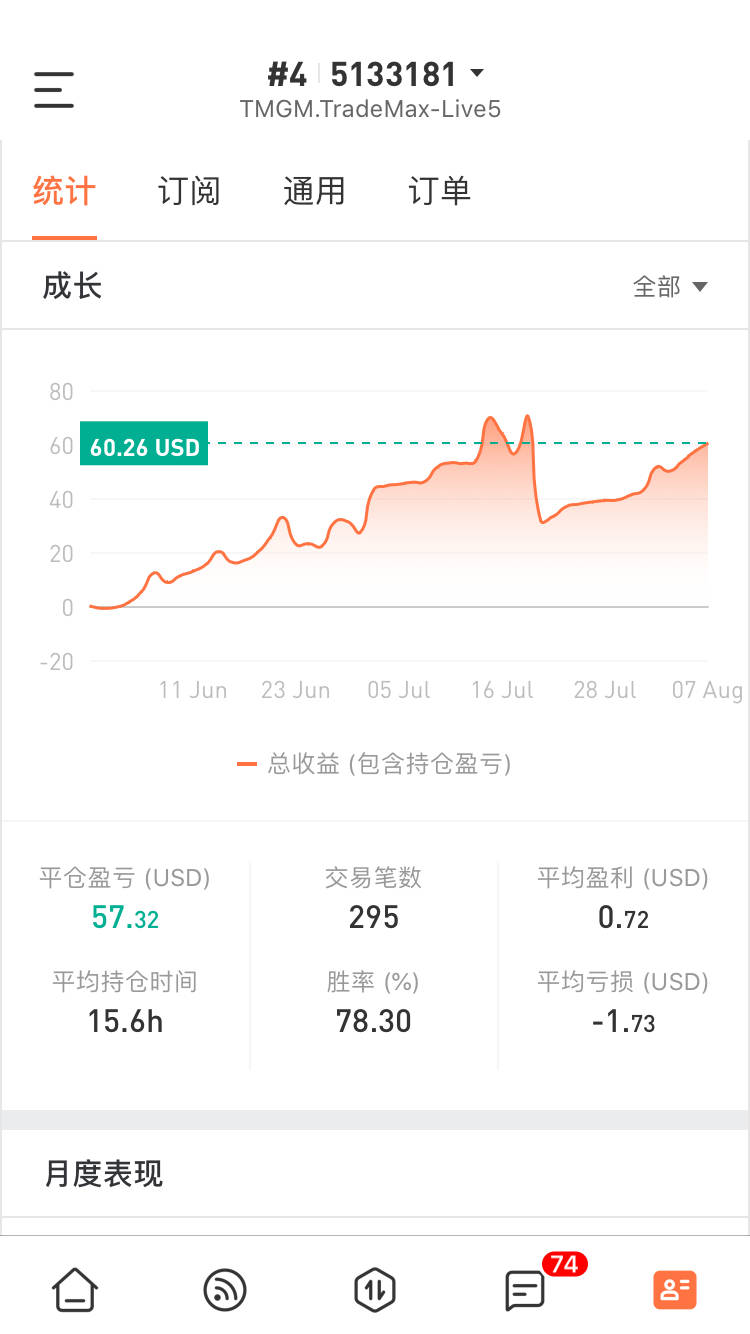This screenshot has height=1334, width=750.
Task: Switch to the 统计 tab
Action: 64,191
